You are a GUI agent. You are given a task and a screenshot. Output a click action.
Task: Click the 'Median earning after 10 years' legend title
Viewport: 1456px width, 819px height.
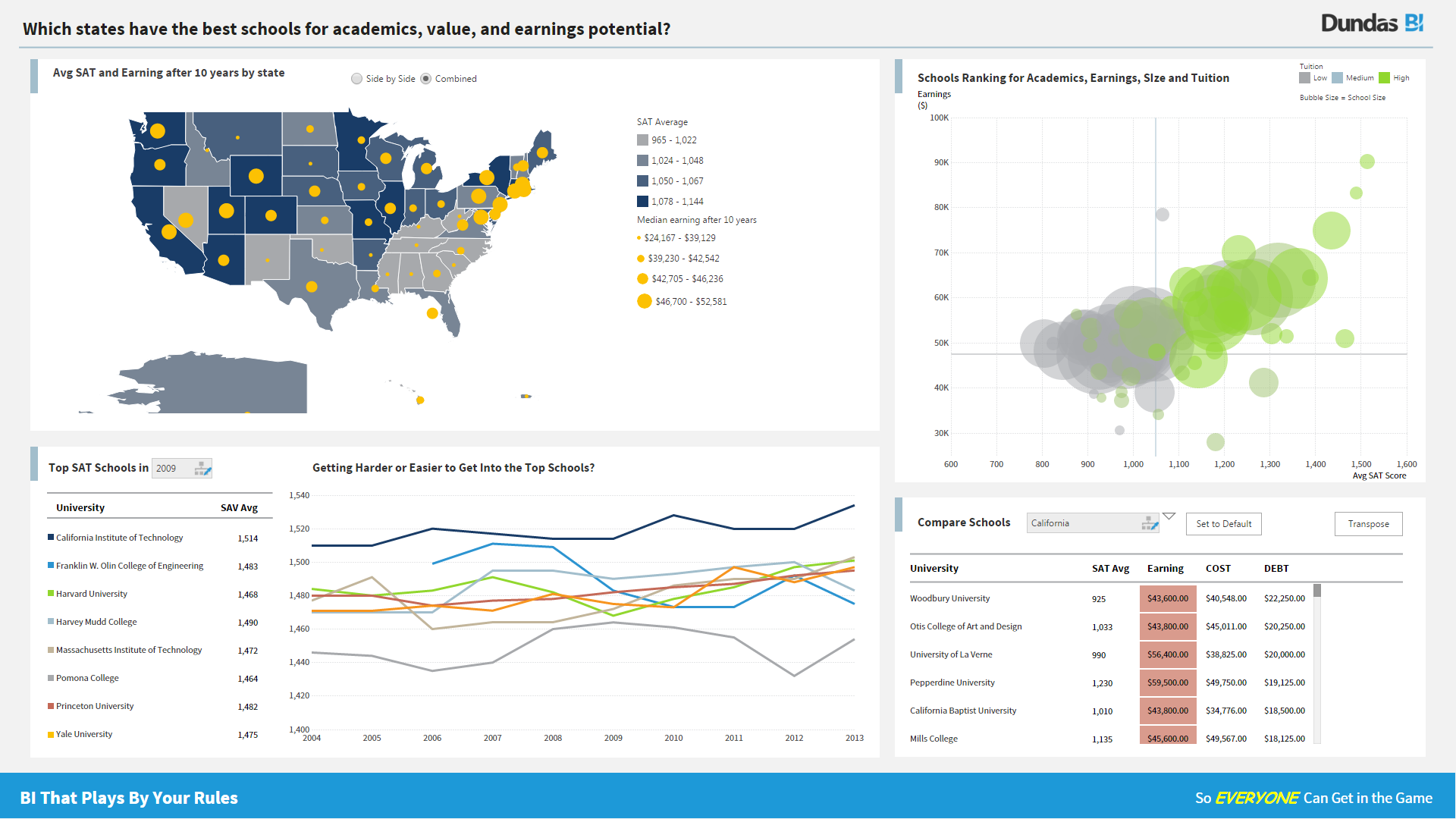coord(697,220)
